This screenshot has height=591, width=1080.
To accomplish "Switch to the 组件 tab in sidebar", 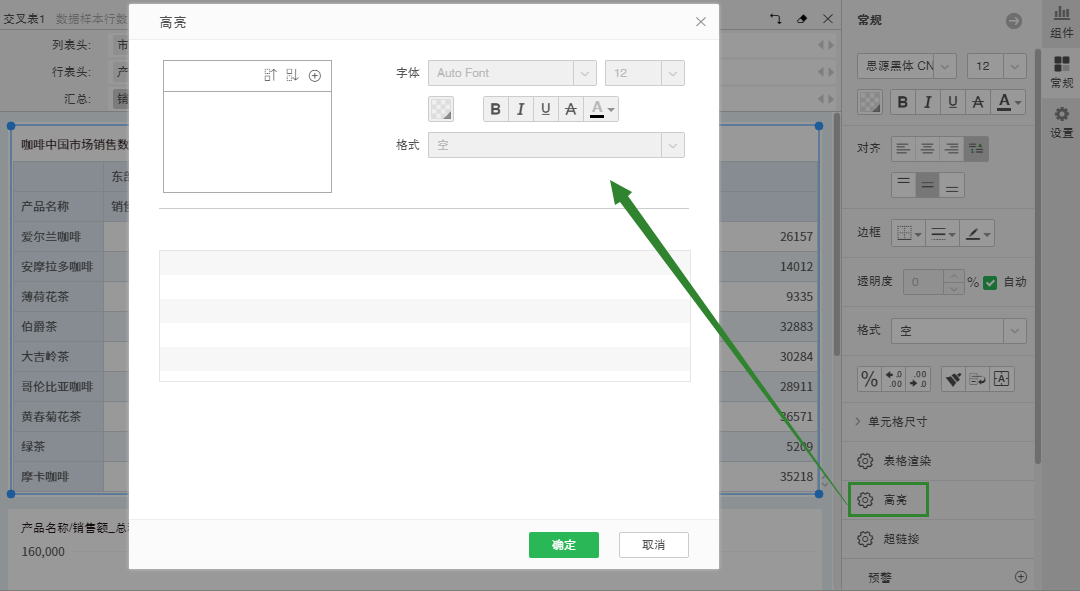I will pyautogui.click(x=1061, y=21).
